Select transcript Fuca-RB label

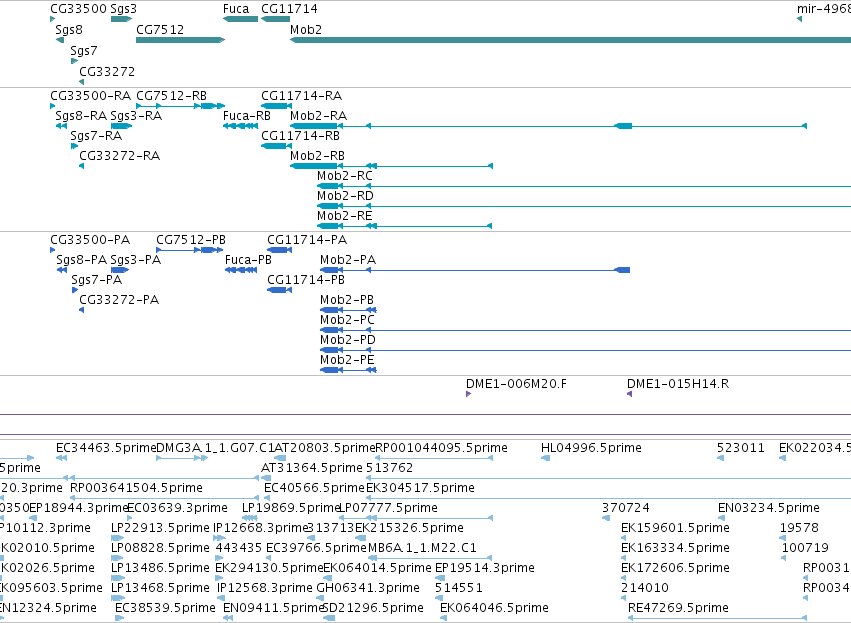(x=247, y=116)
